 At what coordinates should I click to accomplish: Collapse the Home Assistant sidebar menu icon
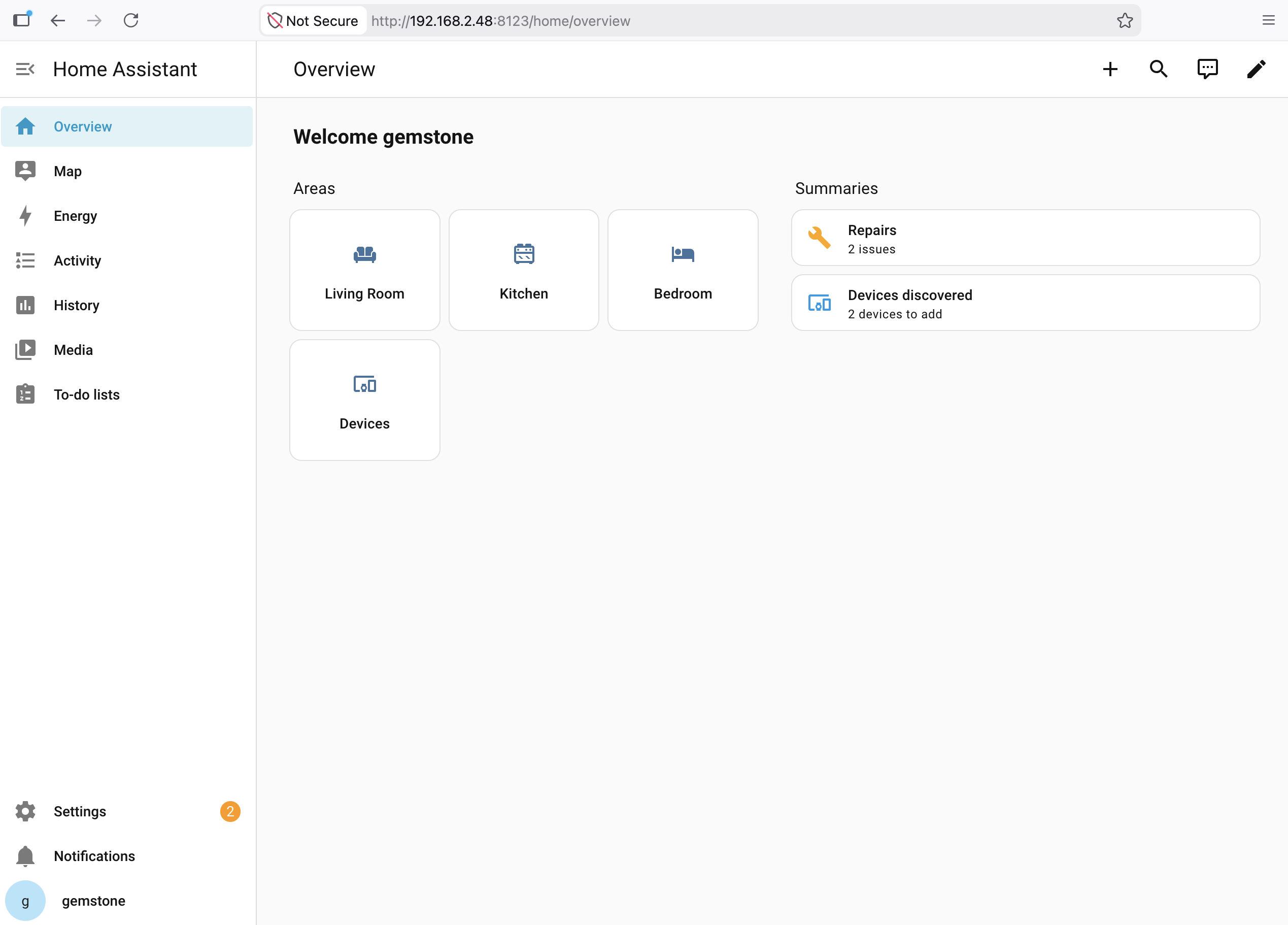pyautogui.click(x=25, y=70)
